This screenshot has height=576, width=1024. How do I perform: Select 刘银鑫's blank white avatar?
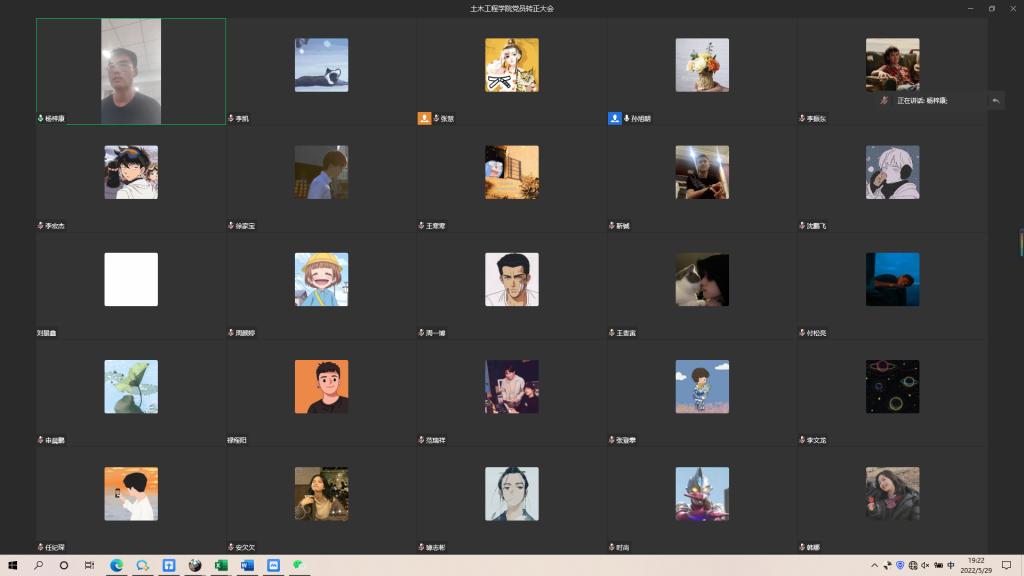pyautogui.click(x=131, y=279)
